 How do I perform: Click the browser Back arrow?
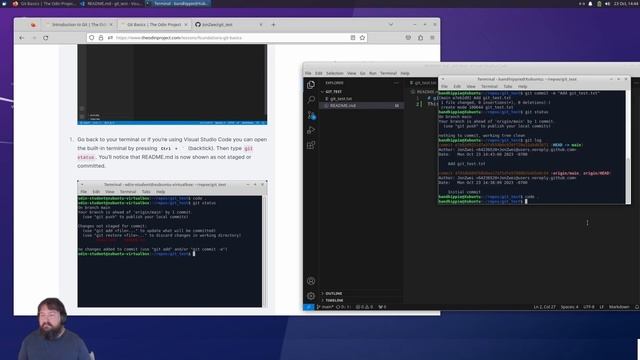(22, 38)
